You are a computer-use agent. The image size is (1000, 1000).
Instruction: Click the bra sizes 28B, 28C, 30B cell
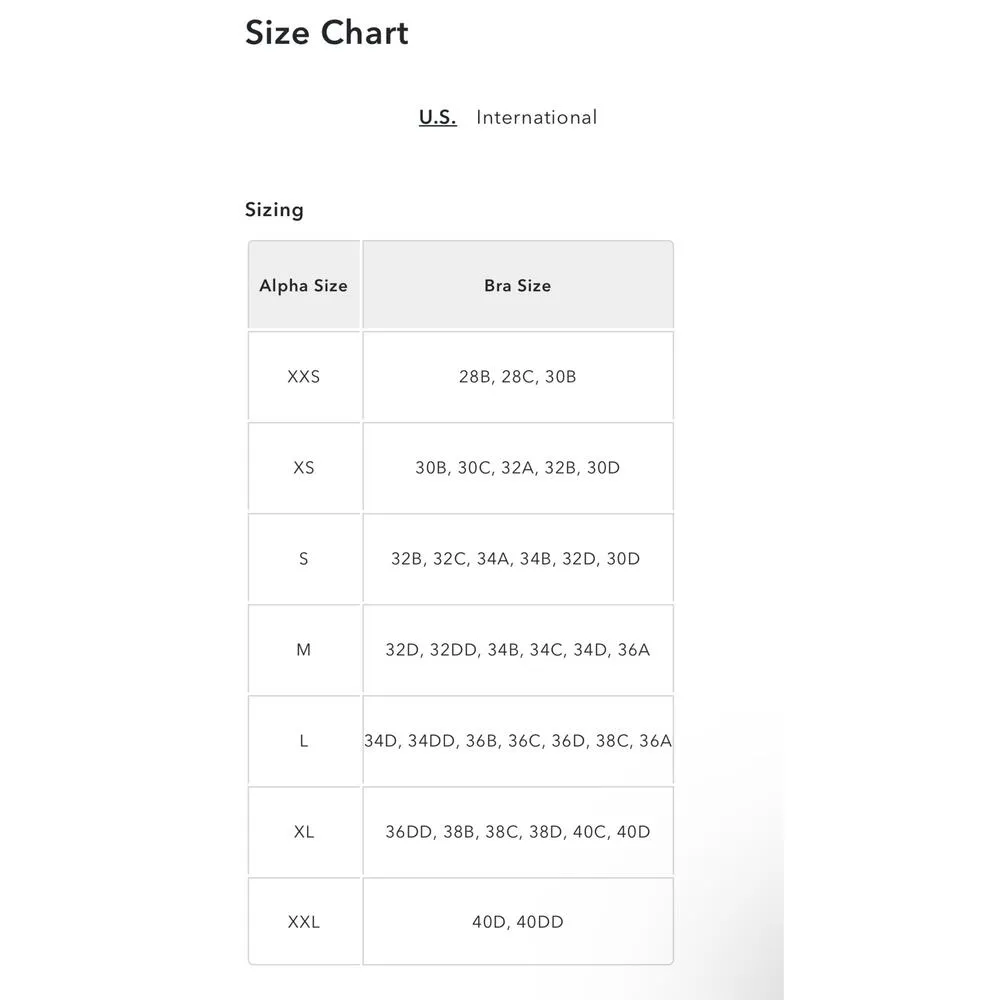[517, 377]
